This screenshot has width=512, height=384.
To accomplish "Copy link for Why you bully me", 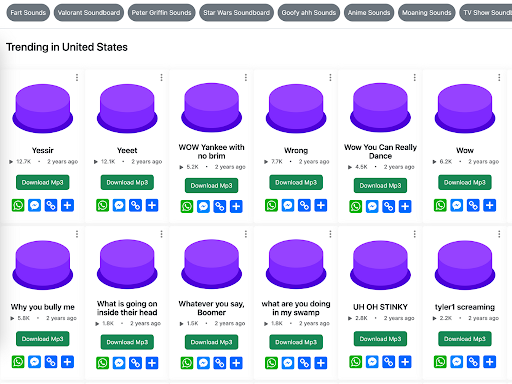I will tap(51, 362).
